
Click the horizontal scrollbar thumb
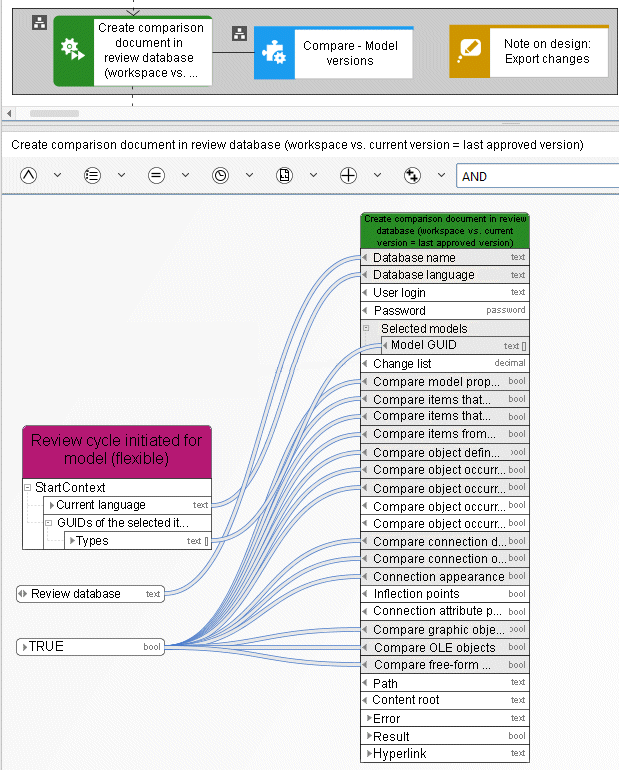point(54,113)
